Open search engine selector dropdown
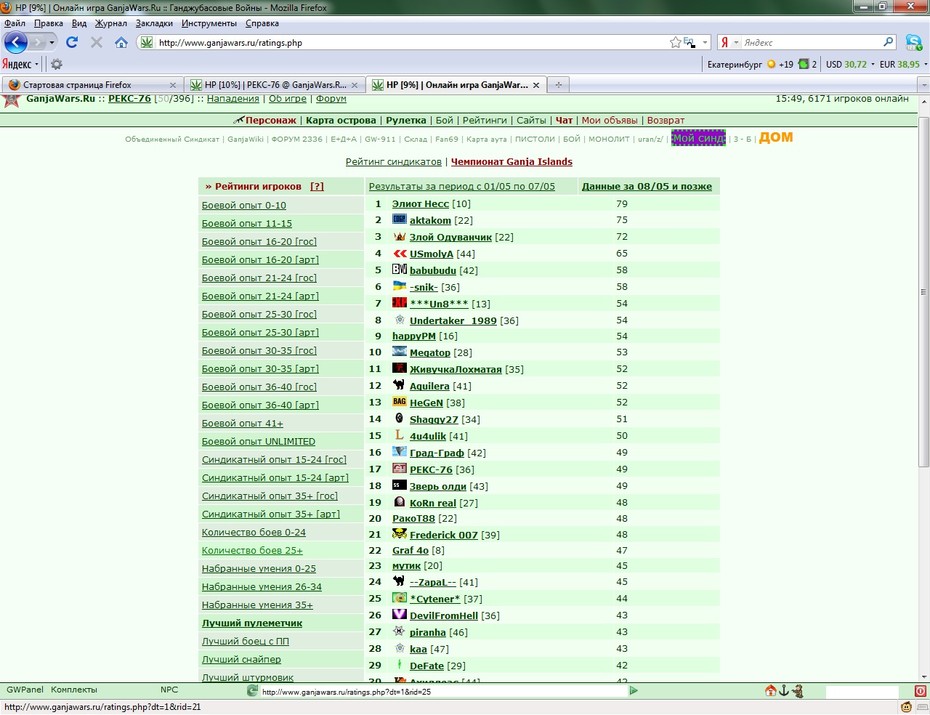Viewport: 930px width, 715px height. [x=736, y=43]
